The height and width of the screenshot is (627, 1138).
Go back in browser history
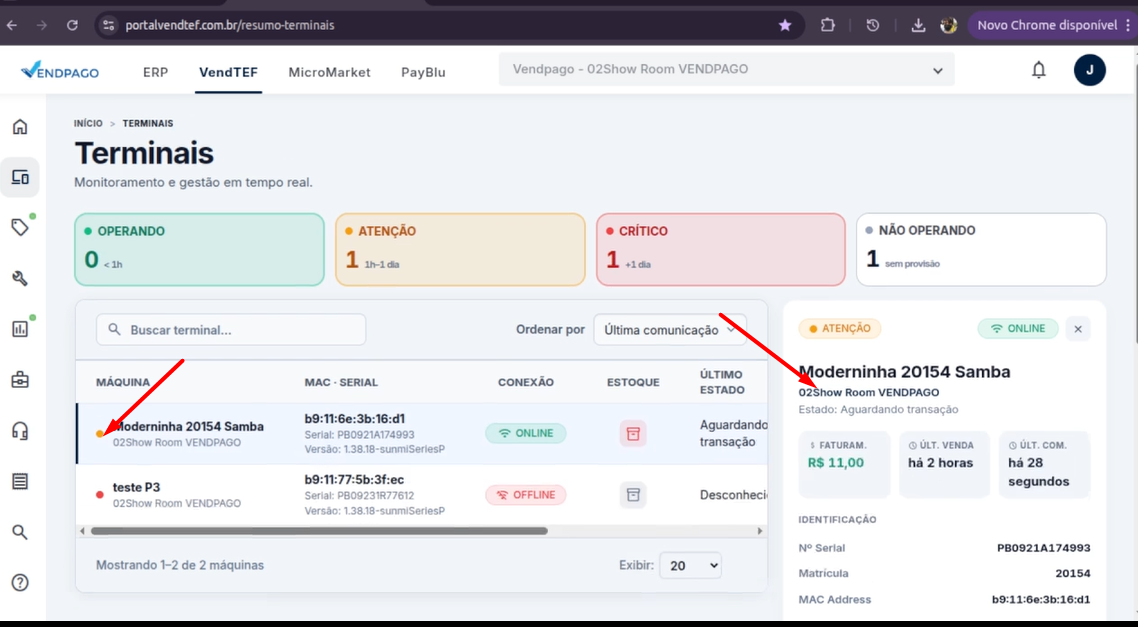pyautogui.click(x=12, y=25)
